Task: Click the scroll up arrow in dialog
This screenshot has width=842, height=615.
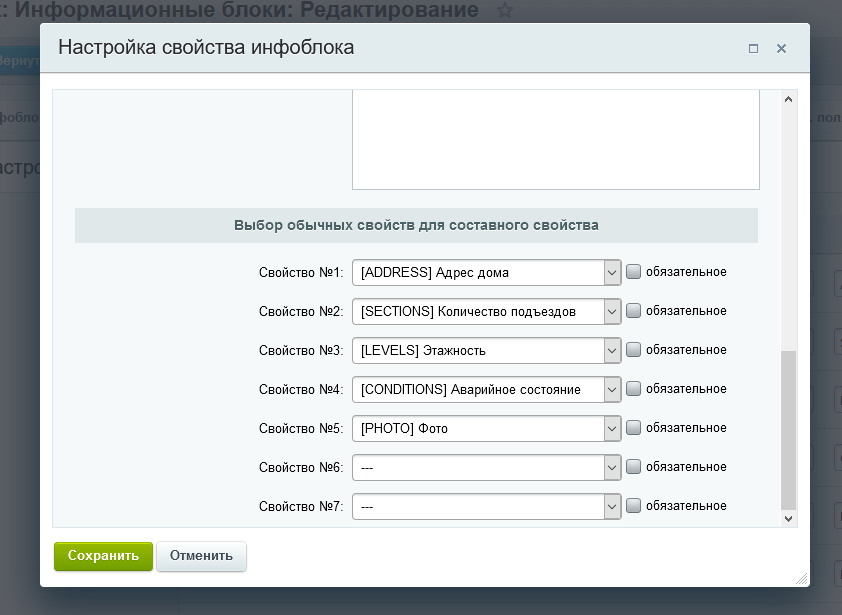Action: pos(788,101)
